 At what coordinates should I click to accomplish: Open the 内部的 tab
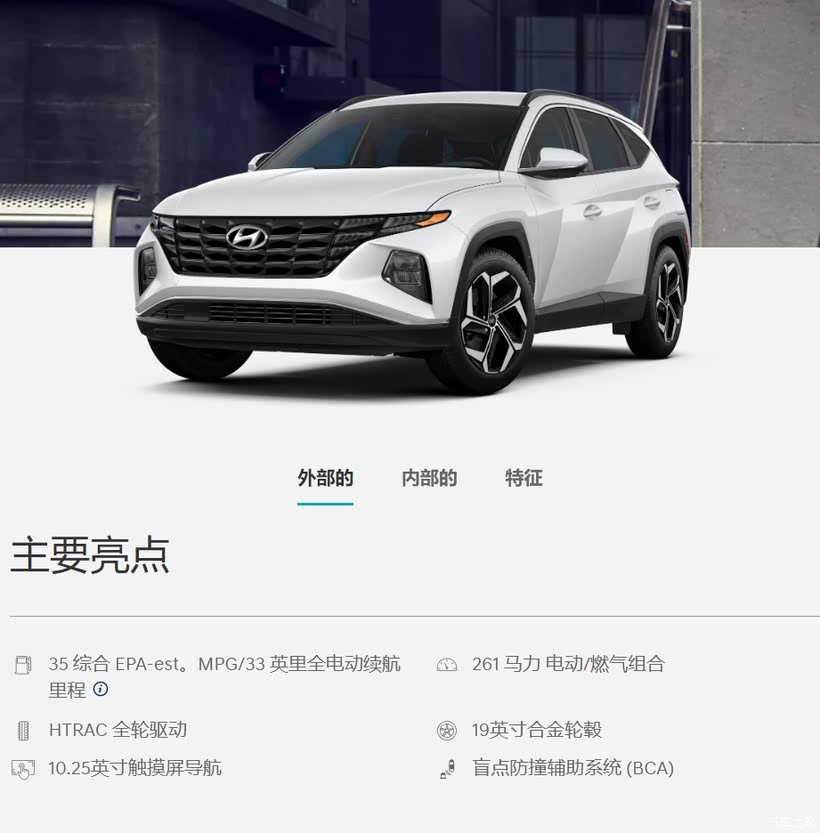point(429,478)
